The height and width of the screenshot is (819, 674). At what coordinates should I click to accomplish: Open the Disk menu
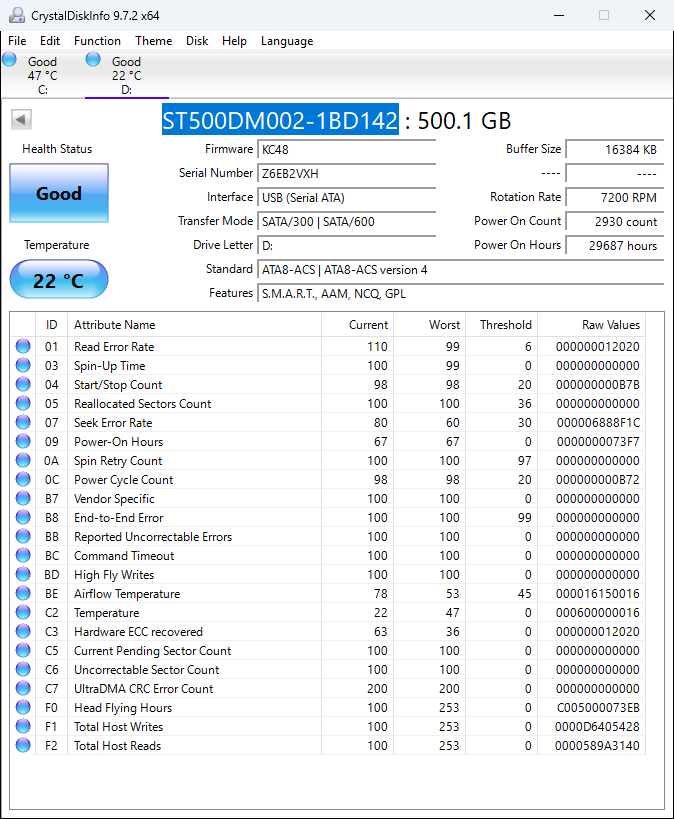pos(197,41)
